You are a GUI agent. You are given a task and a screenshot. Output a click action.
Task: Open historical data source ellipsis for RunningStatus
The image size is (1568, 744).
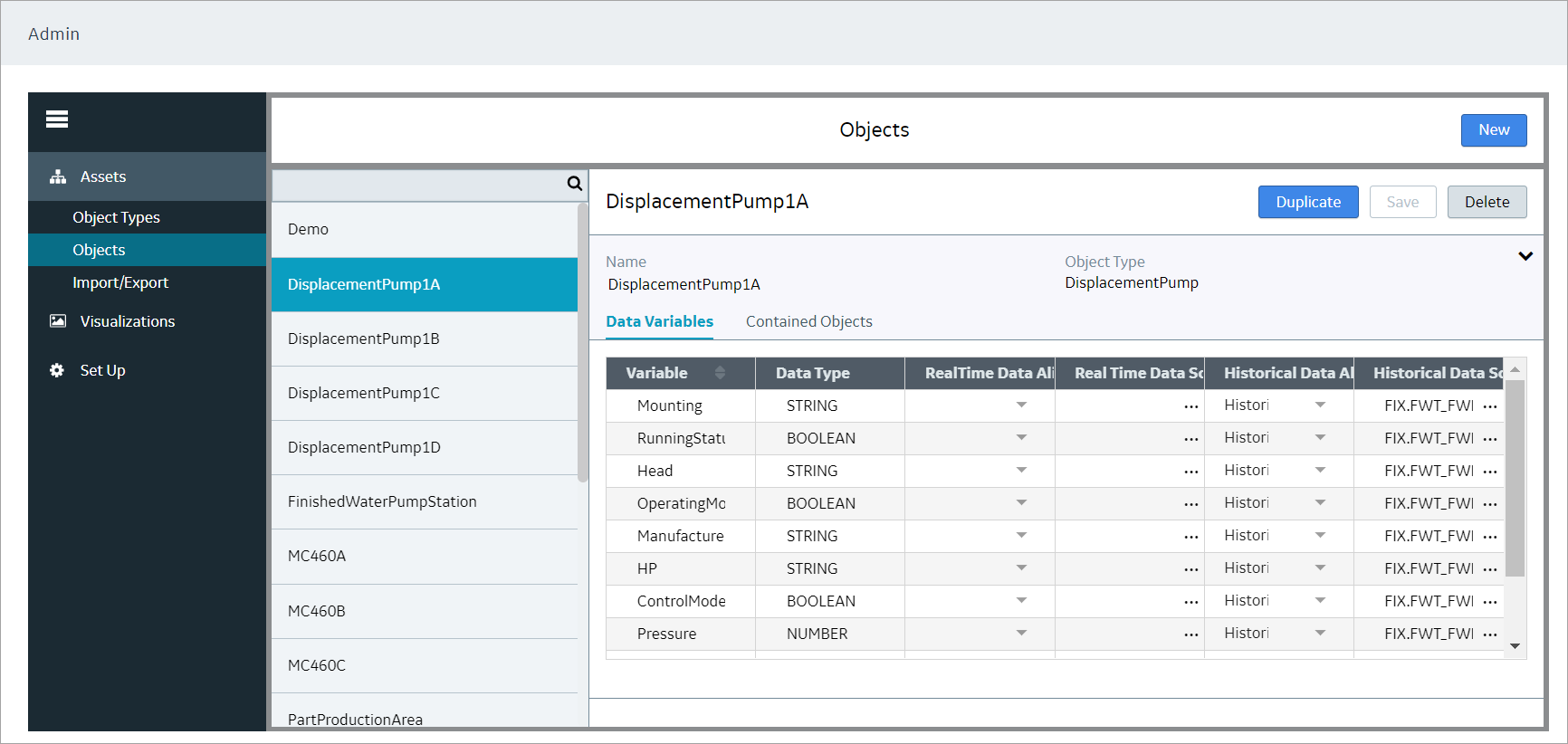coord(1490,439)
